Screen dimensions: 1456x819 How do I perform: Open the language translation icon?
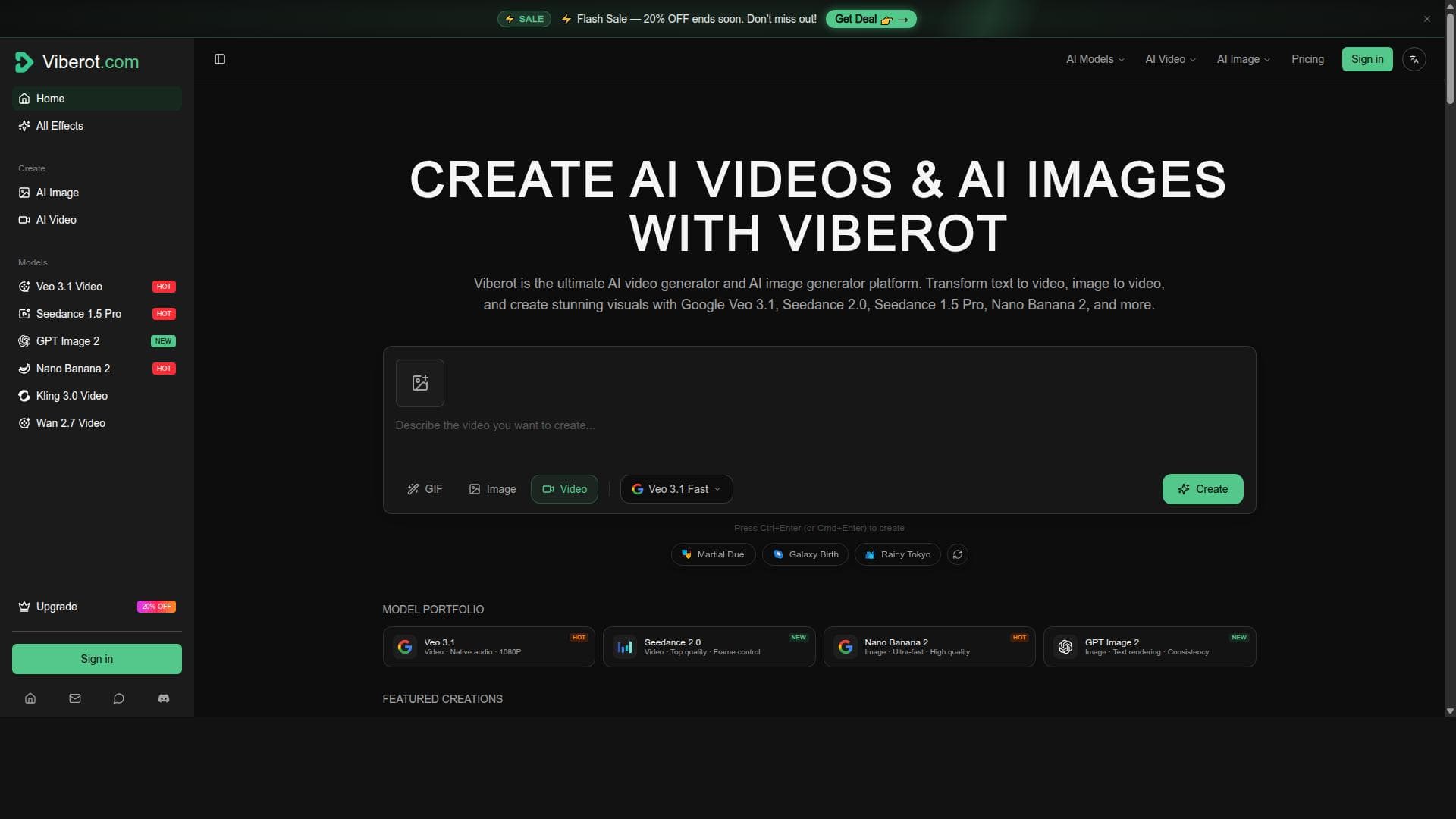(x=1414, y=59)
